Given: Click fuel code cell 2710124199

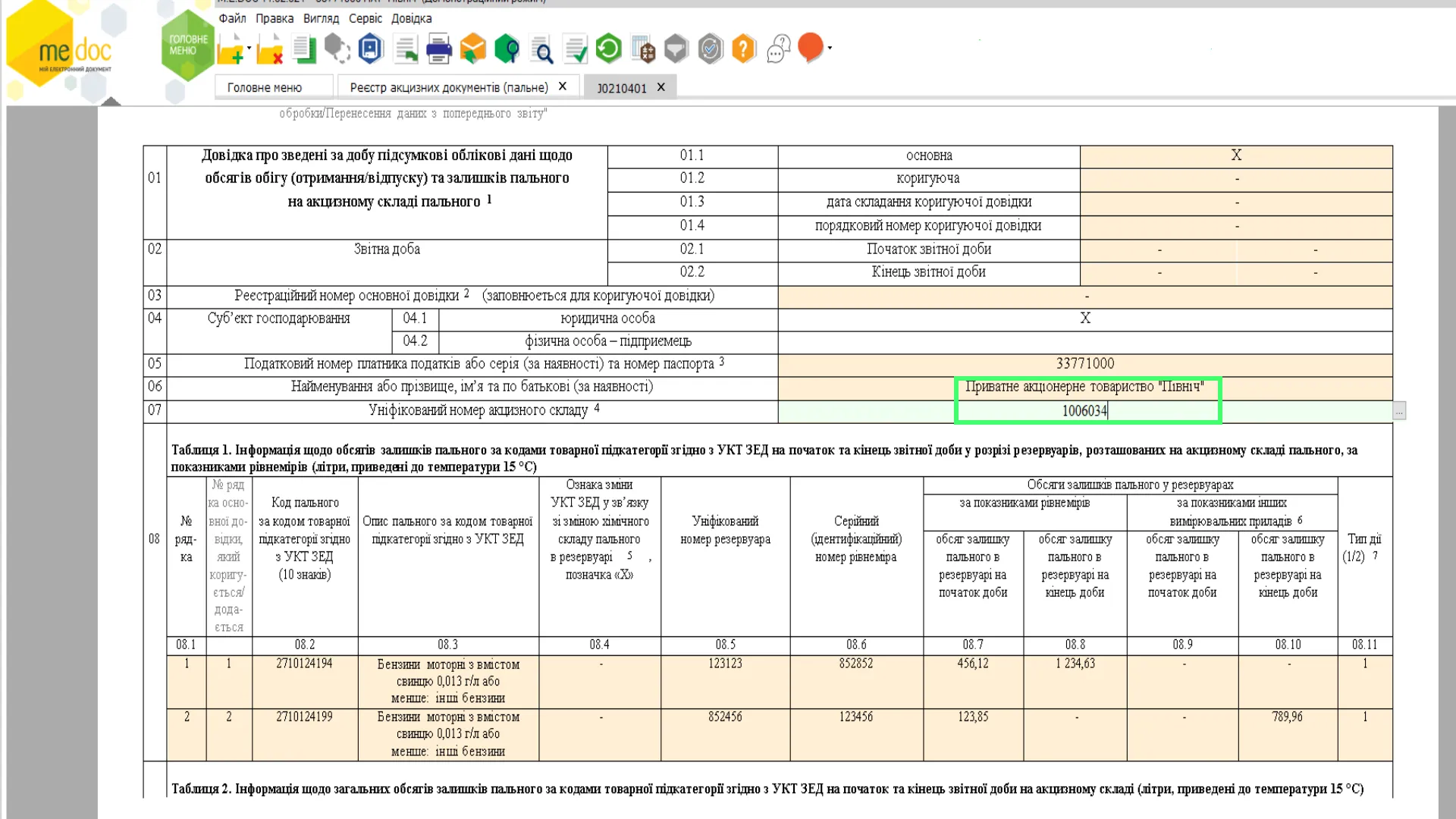Looking at the screenshot, I should coord(304,735).
